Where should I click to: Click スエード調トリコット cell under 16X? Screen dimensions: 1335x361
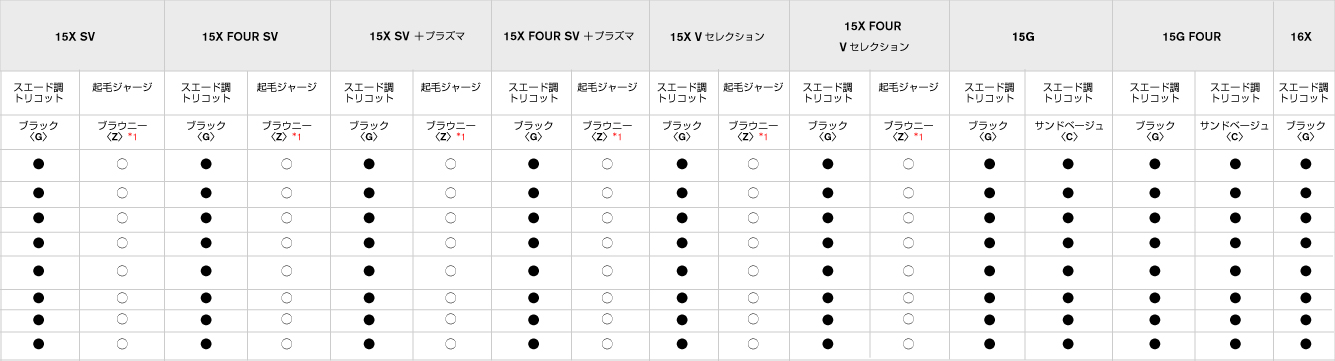[x=1304, y=93]
